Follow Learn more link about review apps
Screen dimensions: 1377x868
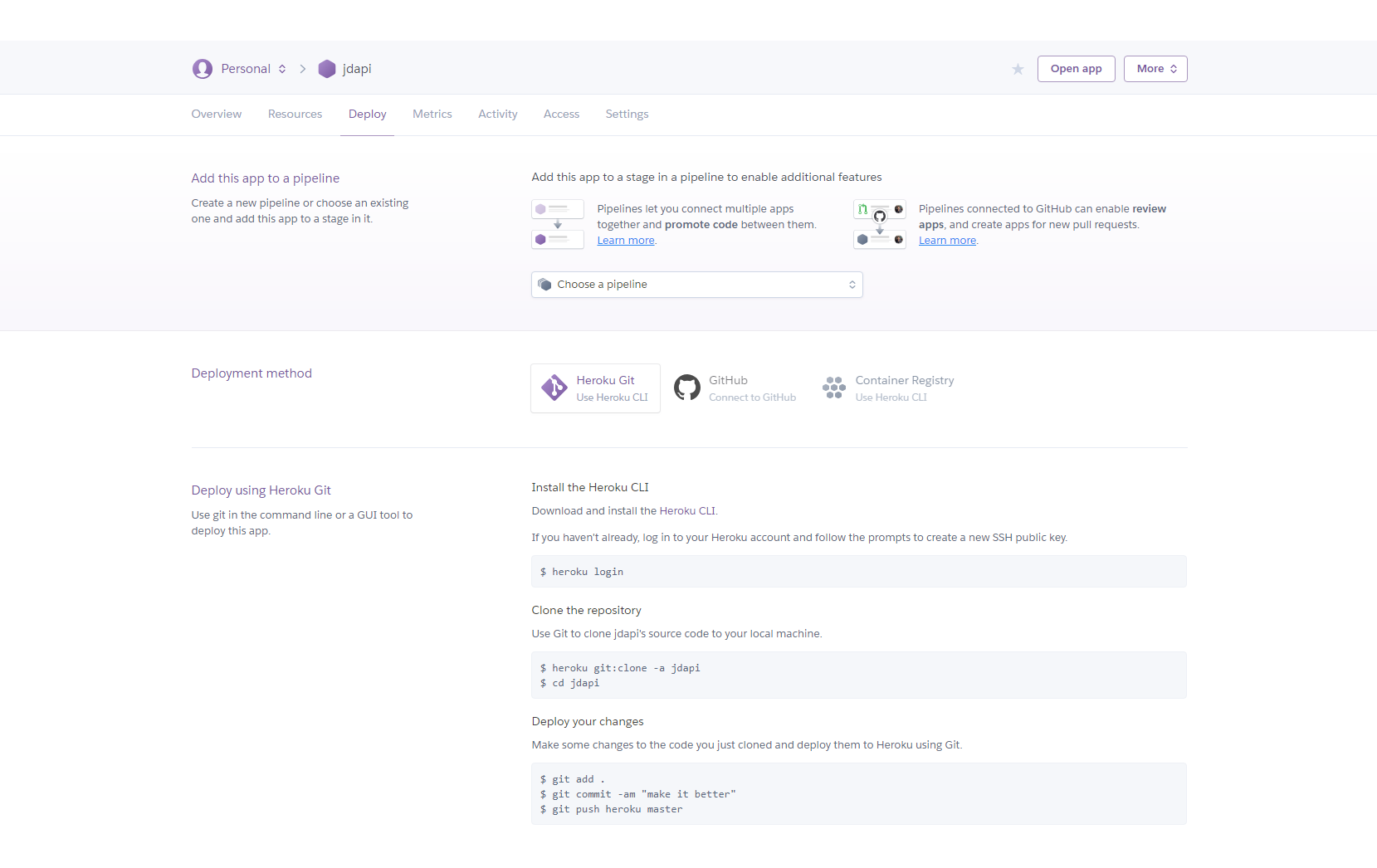pyautogui.click(x=947, y=241)
